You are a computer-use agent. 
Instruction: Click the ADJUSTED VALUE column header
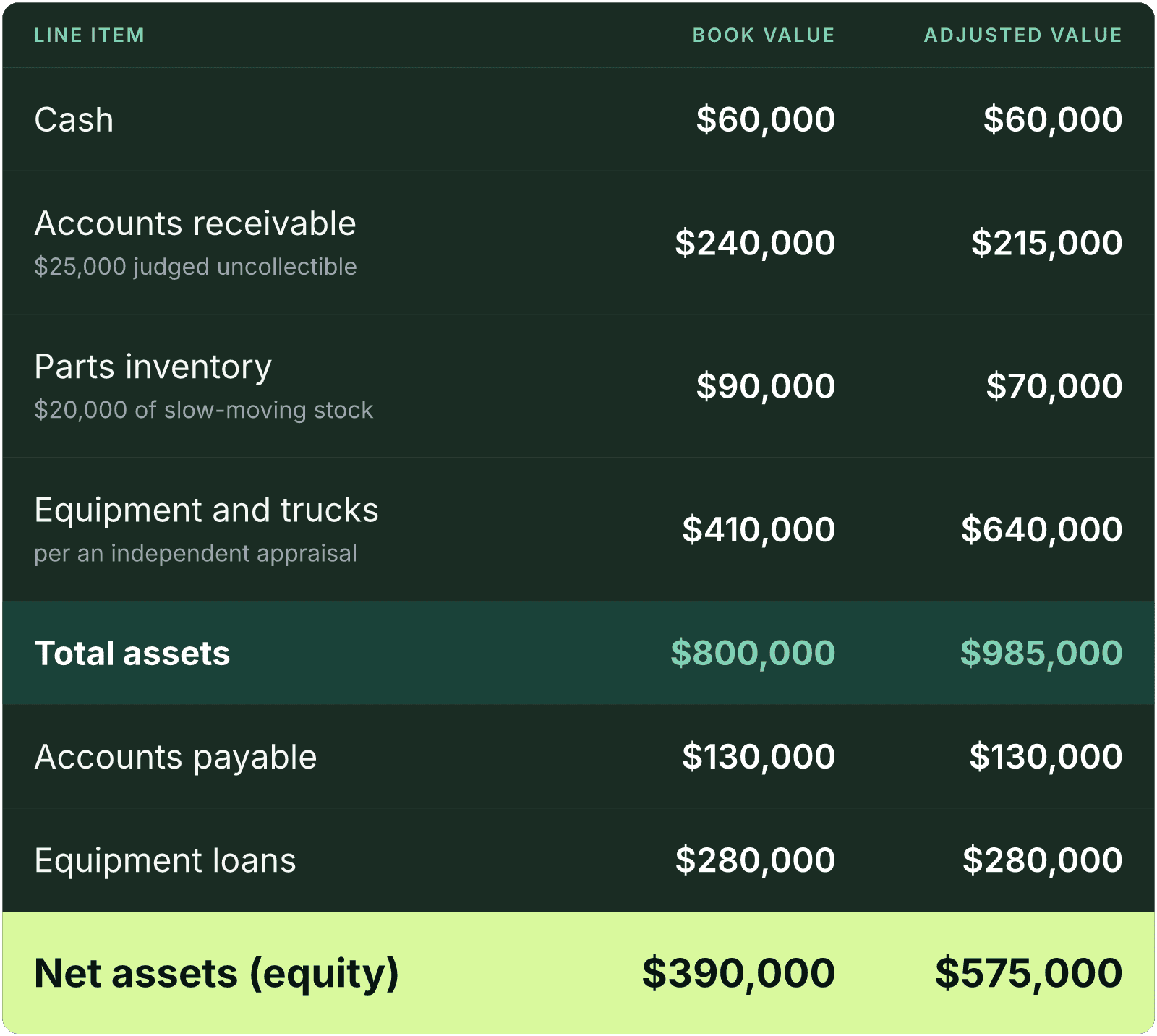(x=1023, y=35)
